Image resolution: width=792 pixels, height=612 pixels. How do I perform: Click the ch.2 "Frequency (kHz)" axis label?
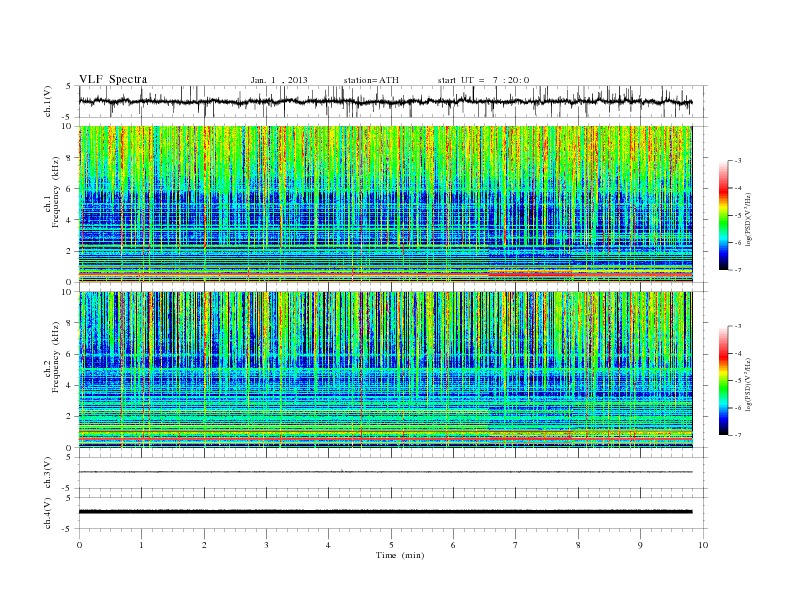click(56, 357)
